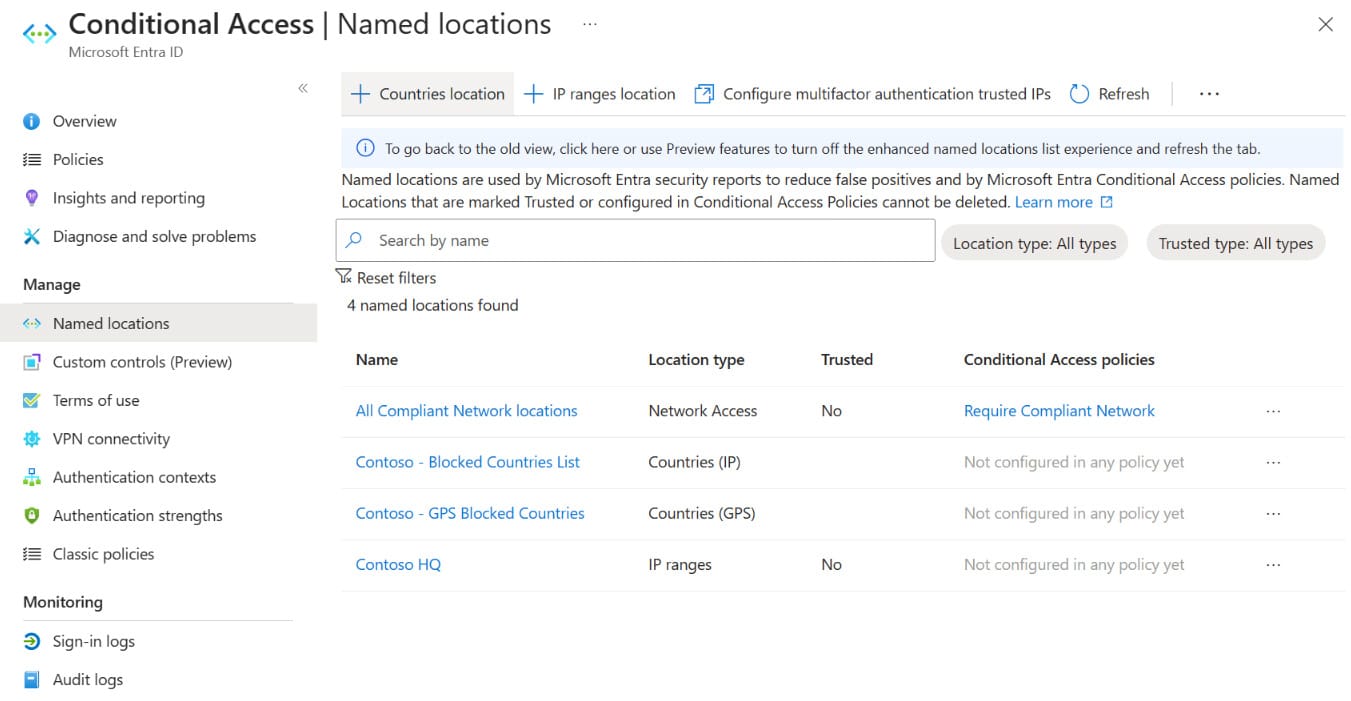Open the Location type filter dropdown
This screenshot has height=701, width=1351.
click(1034, 243)
